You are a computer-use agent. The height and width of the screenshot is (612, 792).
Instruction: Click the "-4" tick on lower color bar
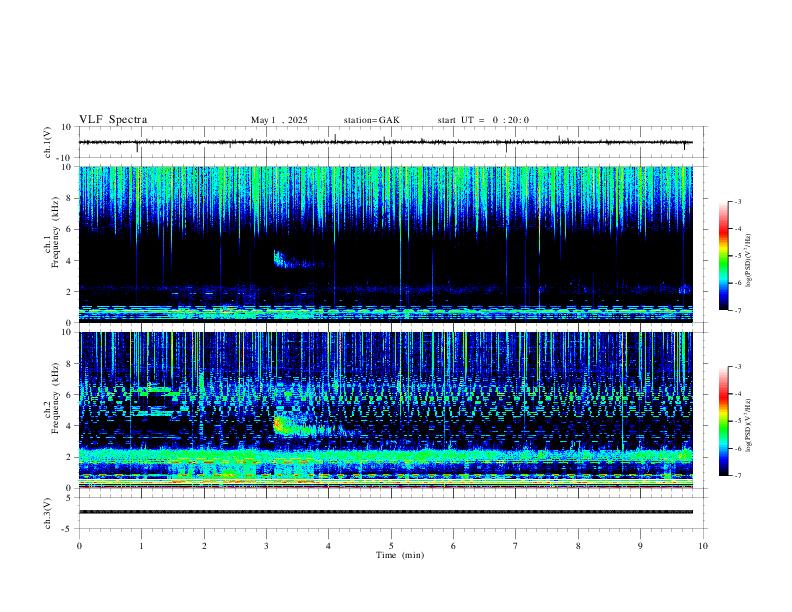coord(738,393)
